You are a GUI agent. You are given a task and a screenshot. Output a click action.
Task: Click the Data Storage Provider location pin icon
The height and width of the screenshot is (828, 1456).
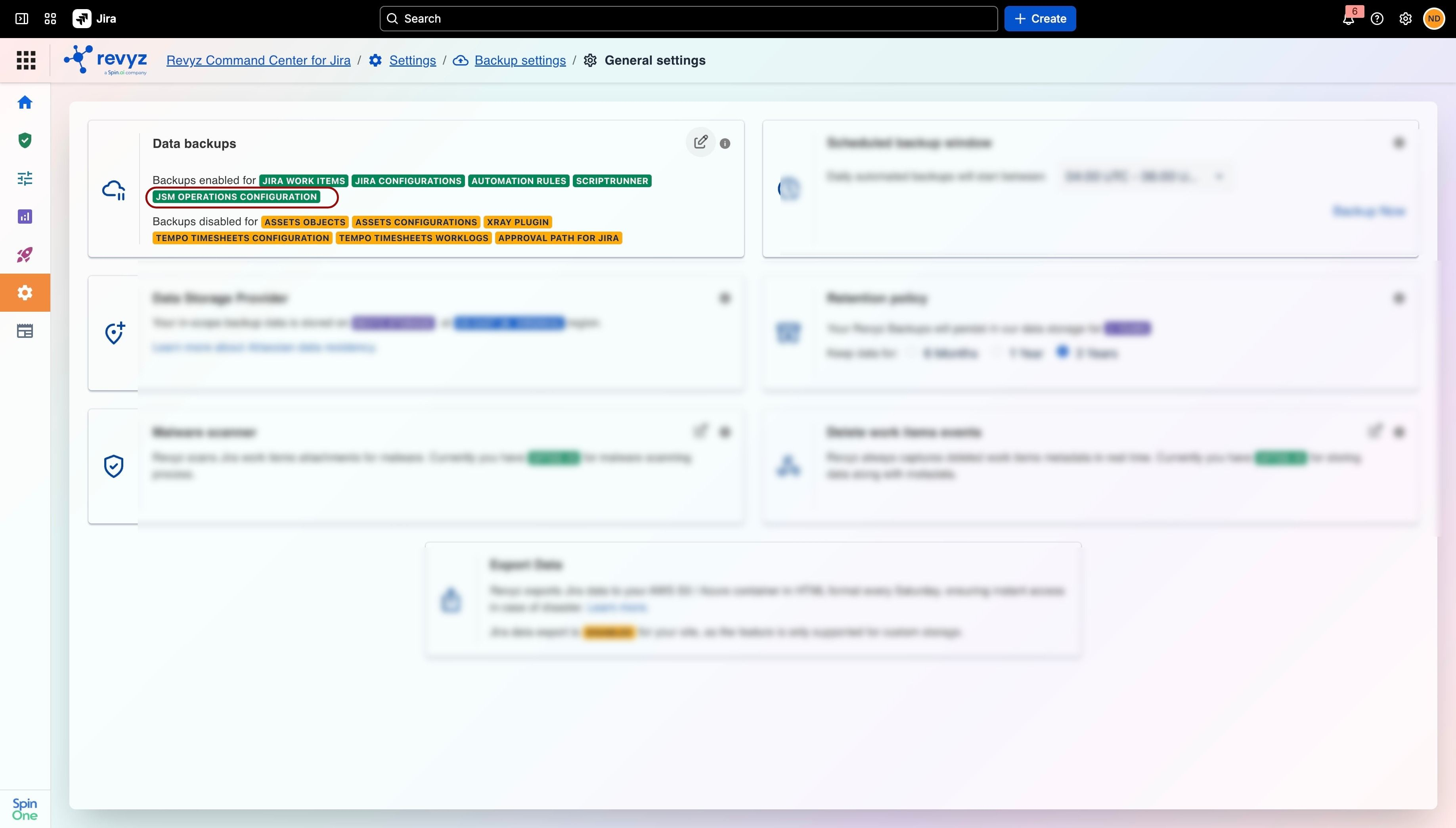(115, 333)
